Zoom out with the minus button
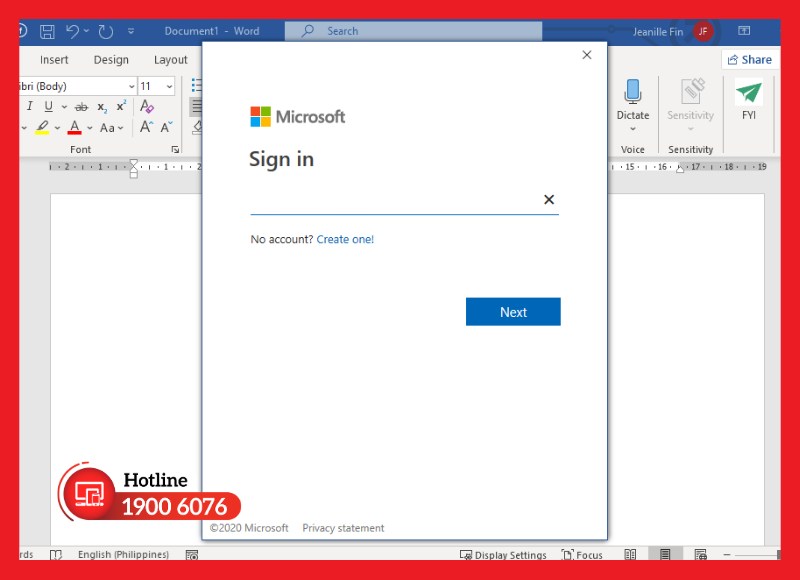The width and height of the screenshot is (800, 580). point(727,554)
